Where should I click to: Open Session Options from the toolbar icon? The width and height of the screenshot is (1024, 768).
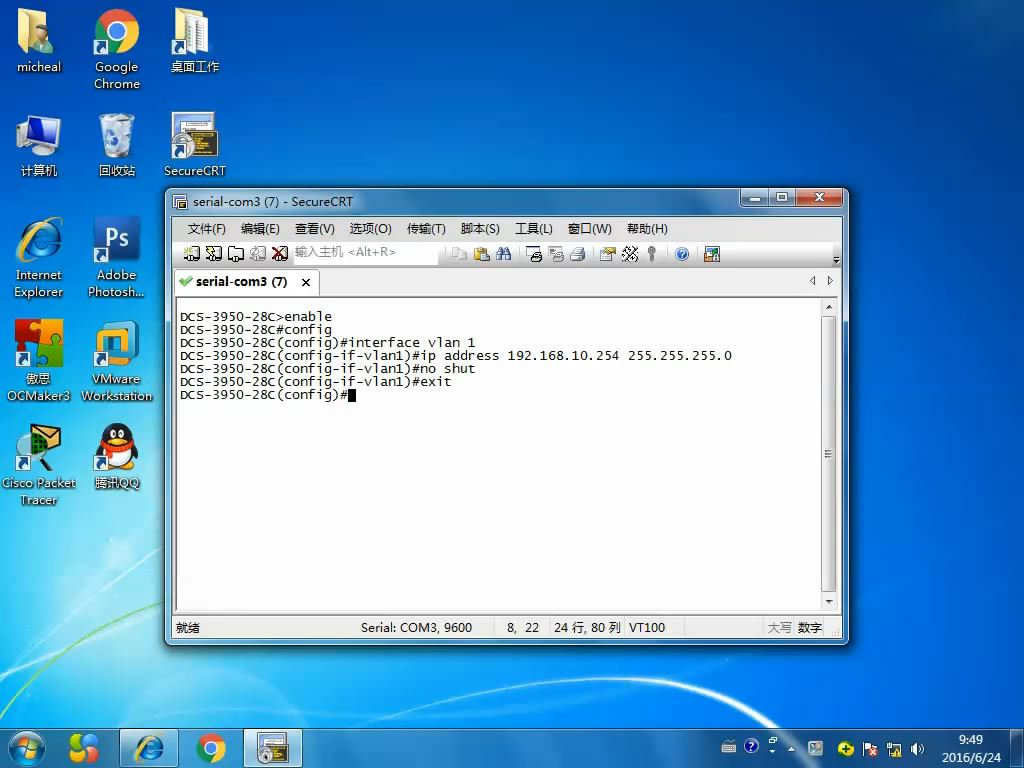point(607,254)
